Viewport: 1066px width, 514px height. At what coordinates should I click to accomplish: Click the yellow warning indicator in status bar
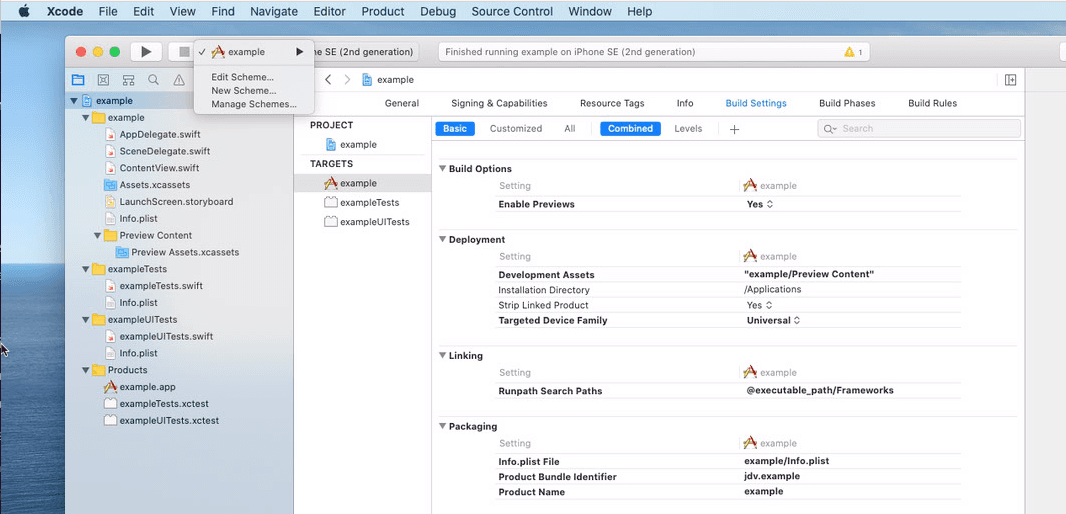pos(853,52)
